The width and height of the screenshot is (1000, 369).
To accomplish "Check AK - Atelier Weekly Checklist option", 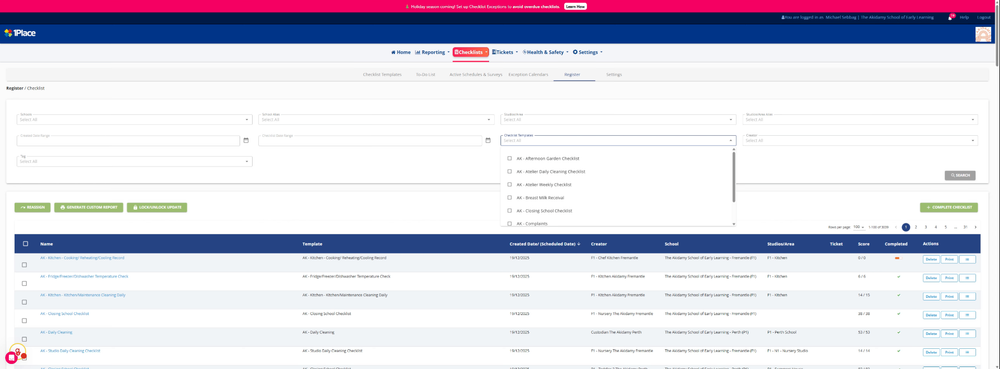I will tap(510, 184).
